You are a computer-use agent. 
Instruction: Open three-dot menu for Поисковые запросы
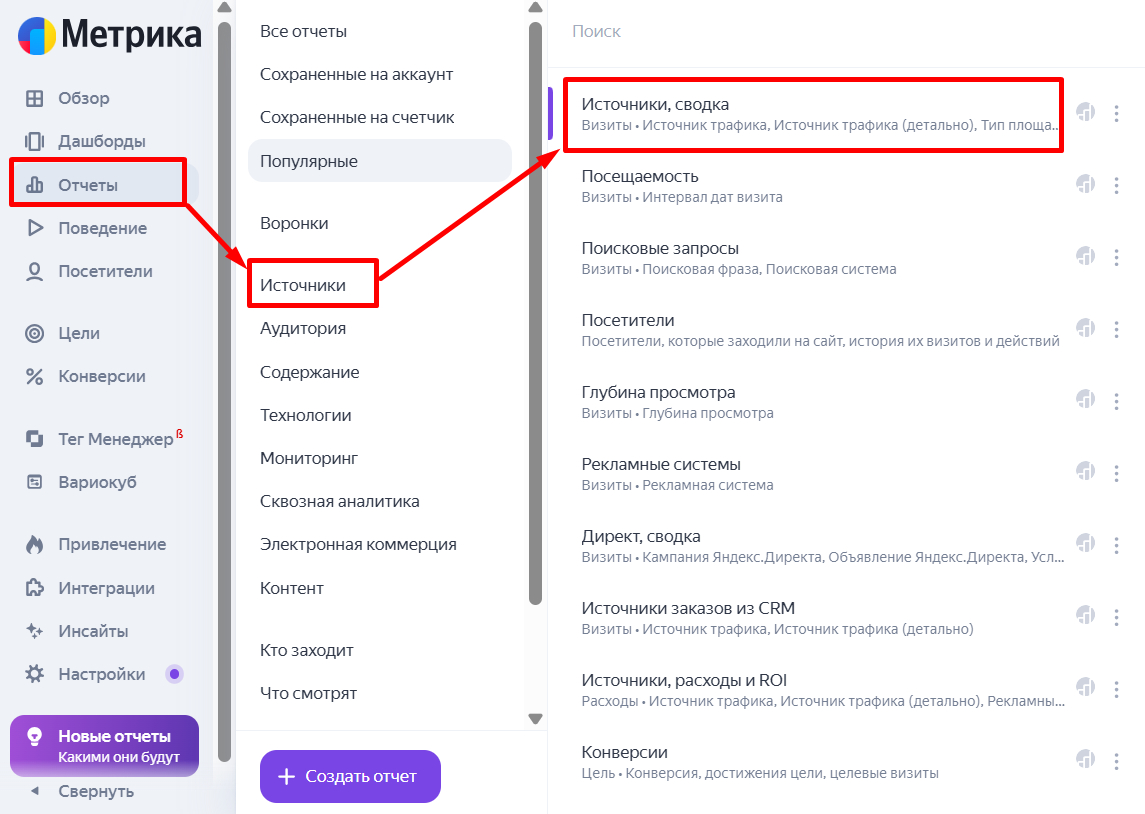pyautogui.click(x=1117, y=257)
